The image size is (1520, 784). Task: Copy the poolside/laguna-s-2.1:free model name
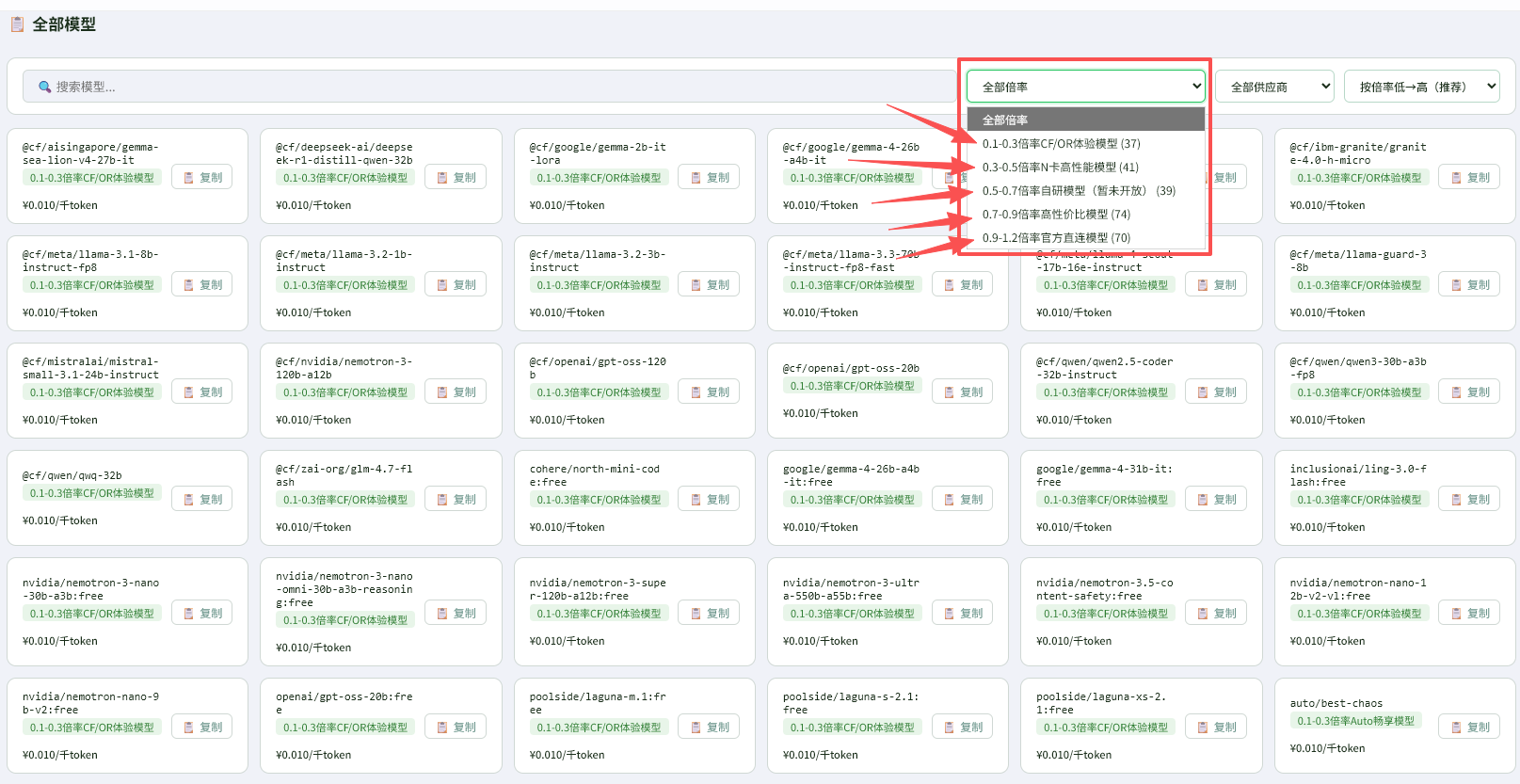(962, 727)
